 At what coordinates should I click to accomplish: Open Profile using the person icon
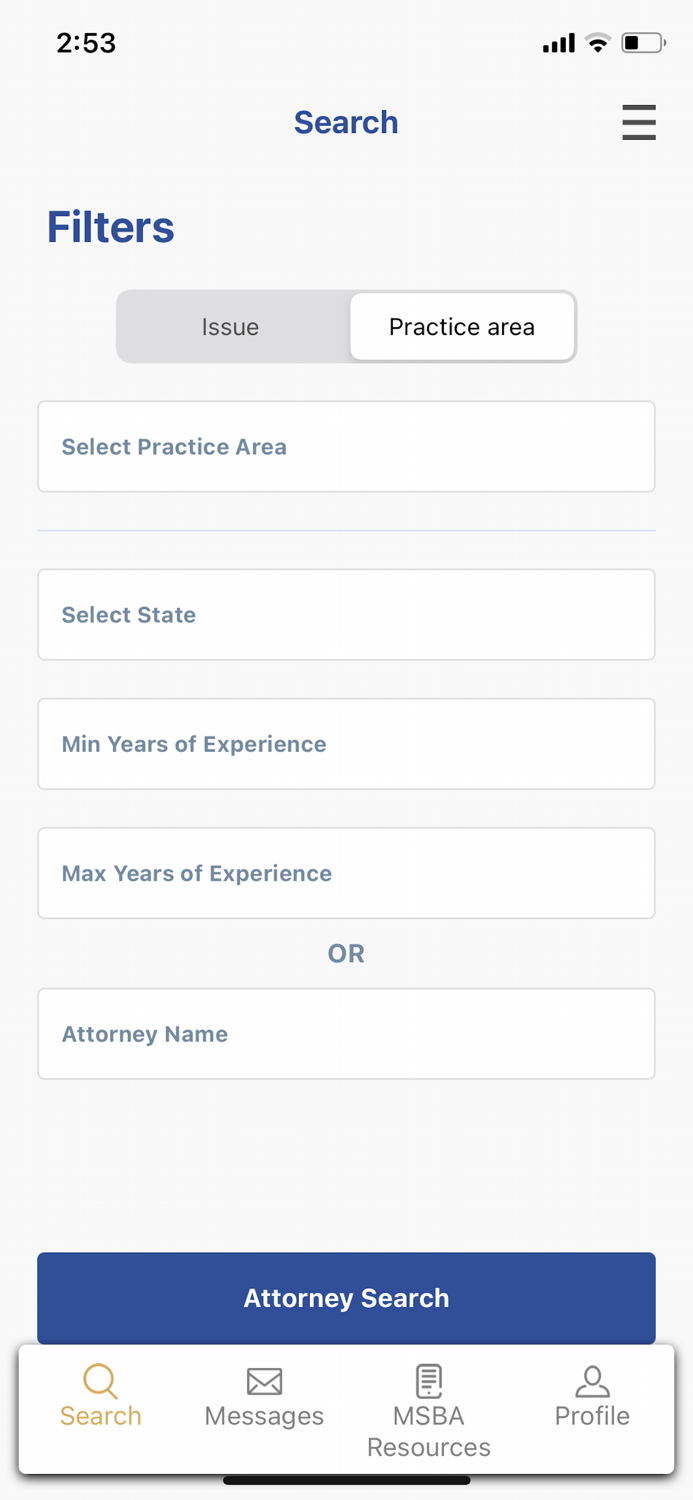591,1380
